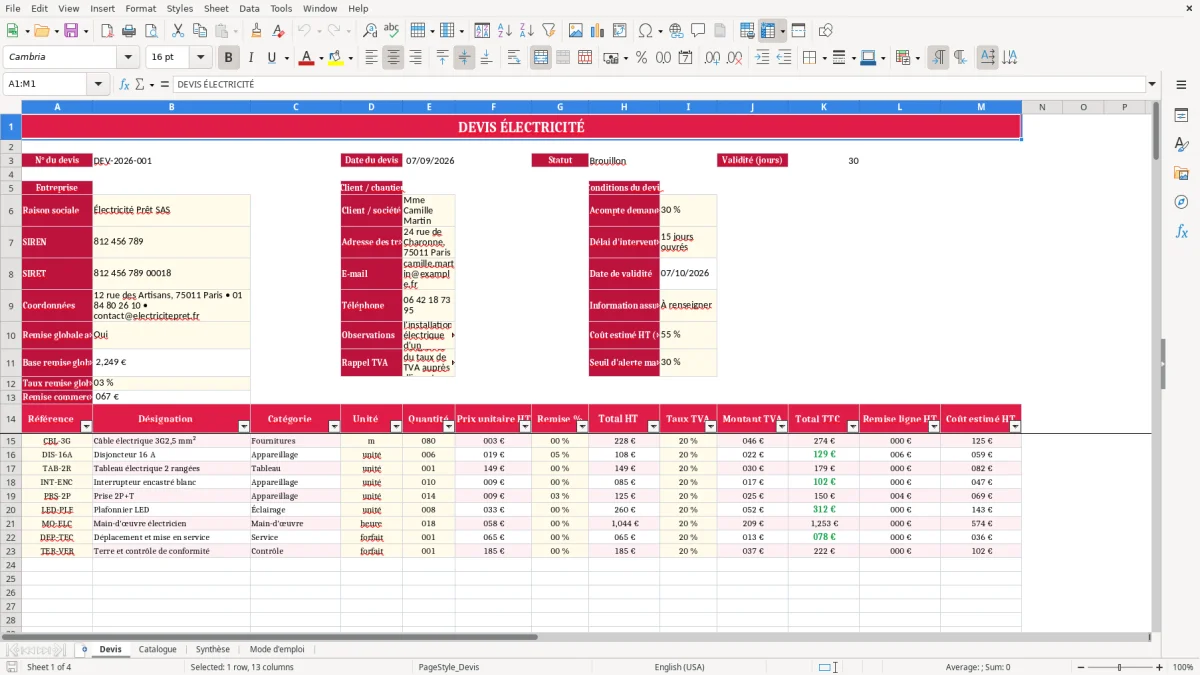Open borders dropdown arrow
The image size is (1200, 675).
point(823,58)
